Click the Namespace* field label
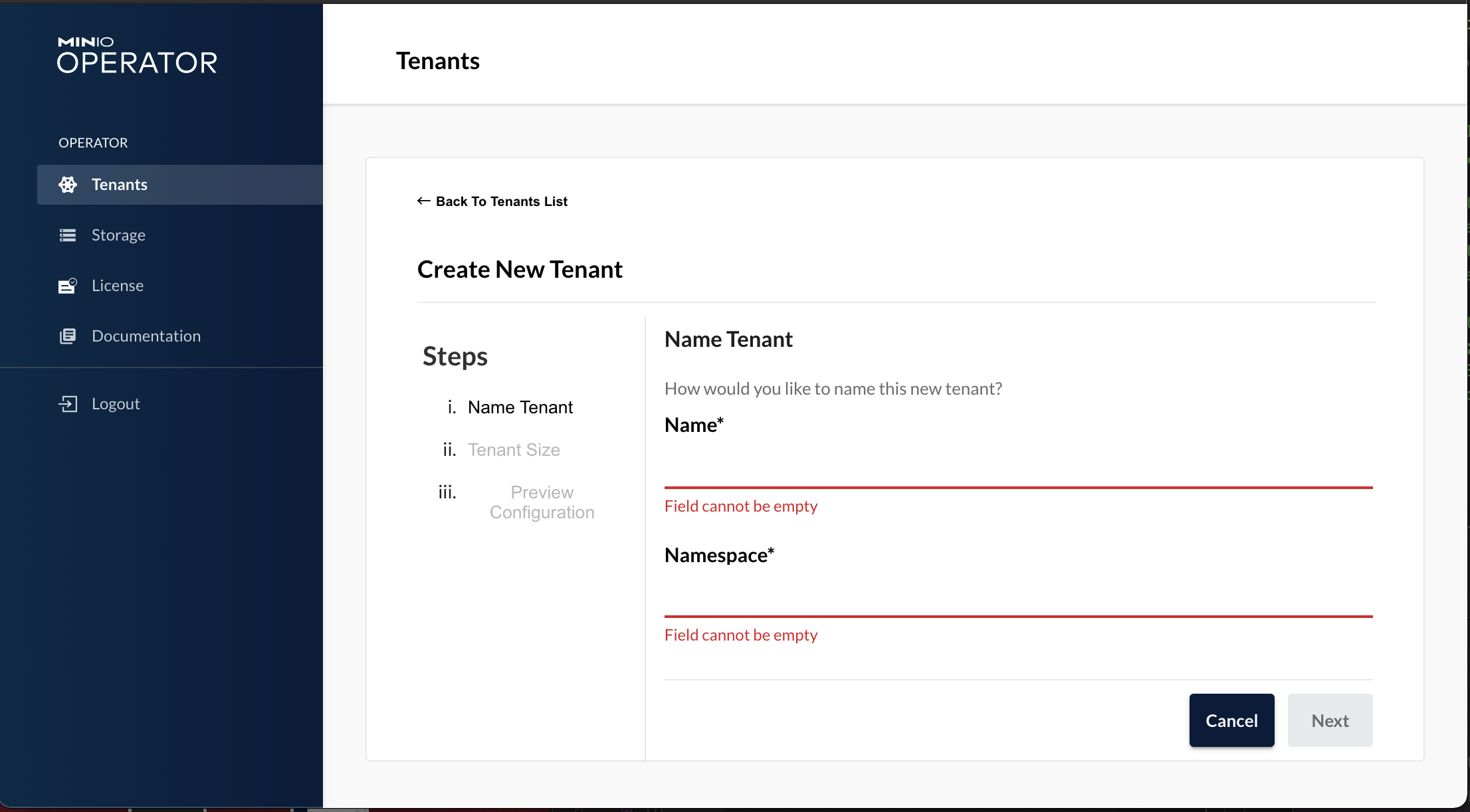1470x812 pixels. tap(719, 556)
